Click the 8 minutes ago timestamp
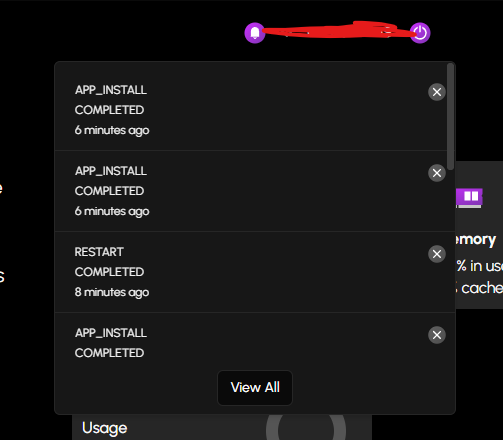This screenshot has height=440, width=503. pos(112,292)
